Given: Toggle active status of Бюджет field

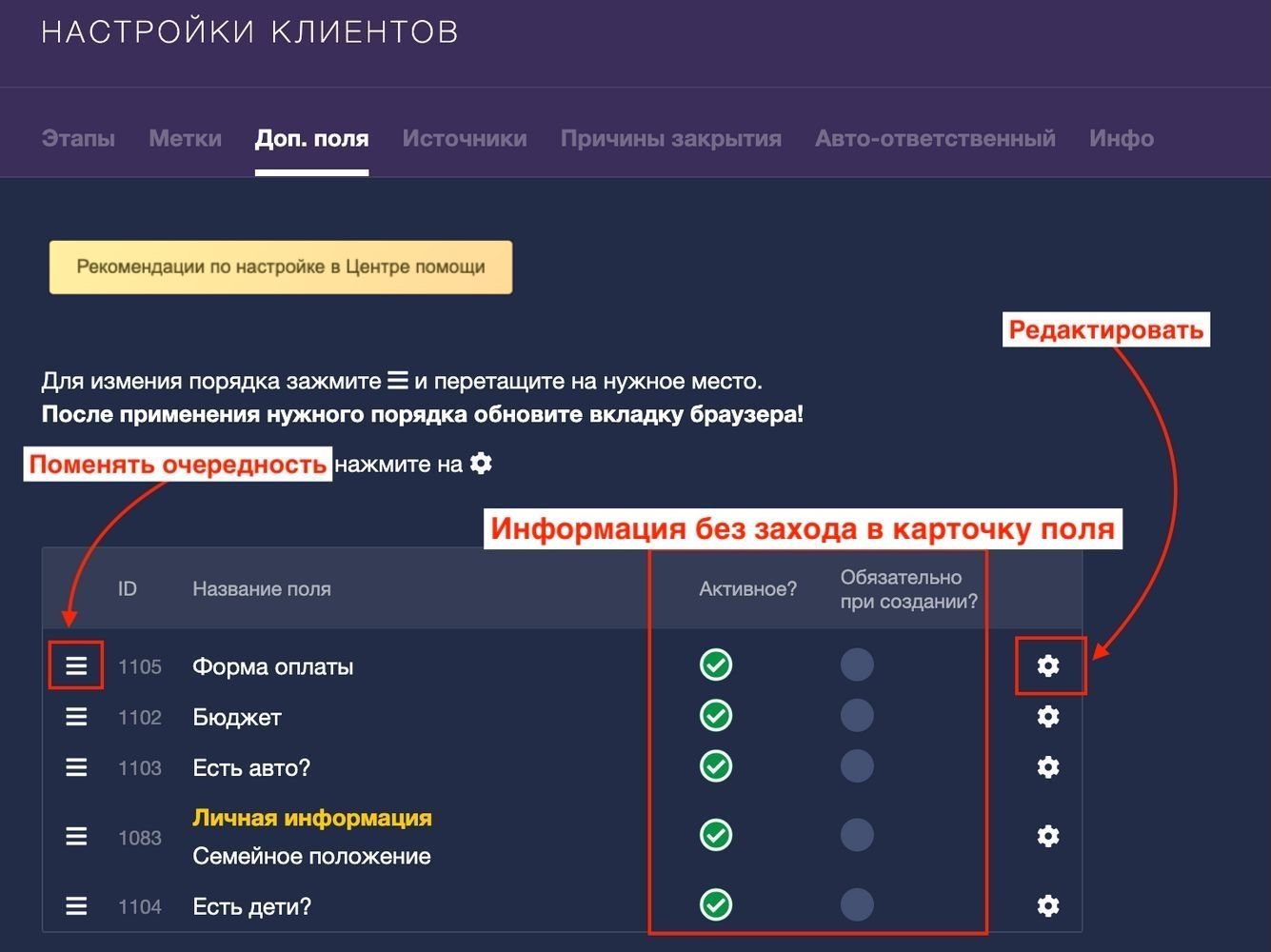Looking at the screenshot, I should pyautogui.click(x=716, y=715).
